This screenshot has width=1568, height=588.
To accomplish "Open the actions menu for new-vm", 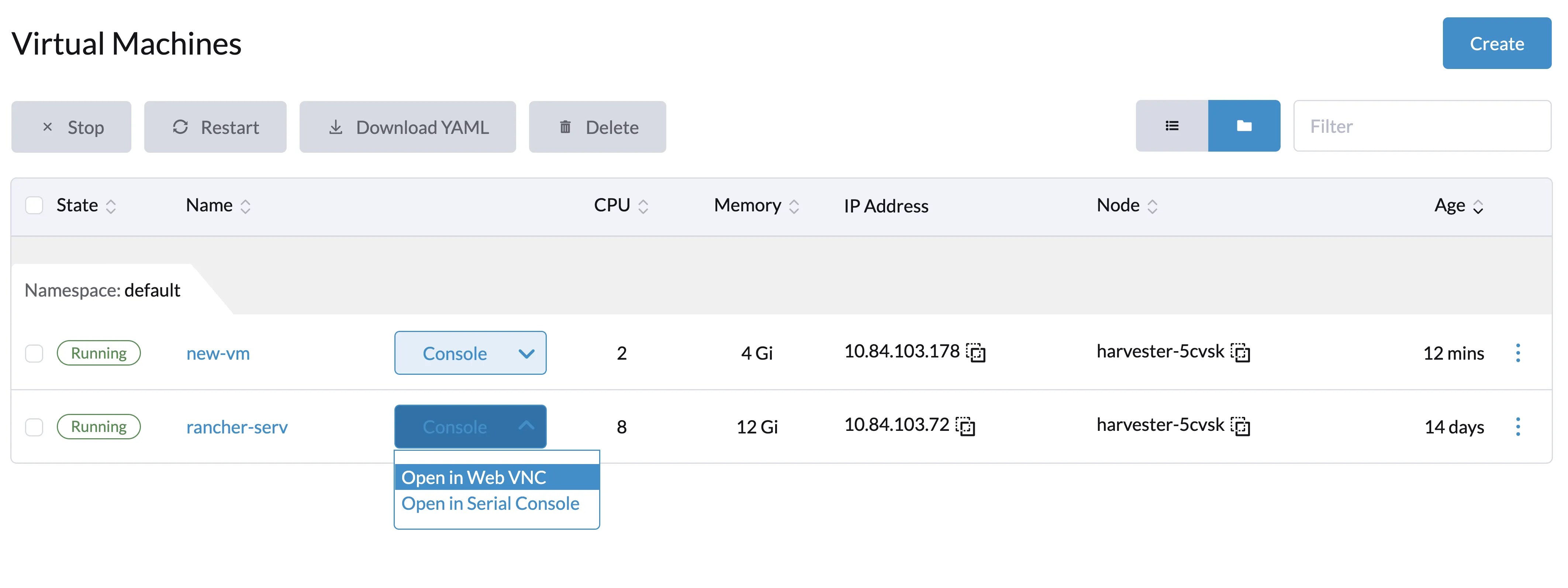I will pyautogui.click(x=1519, y=352).
